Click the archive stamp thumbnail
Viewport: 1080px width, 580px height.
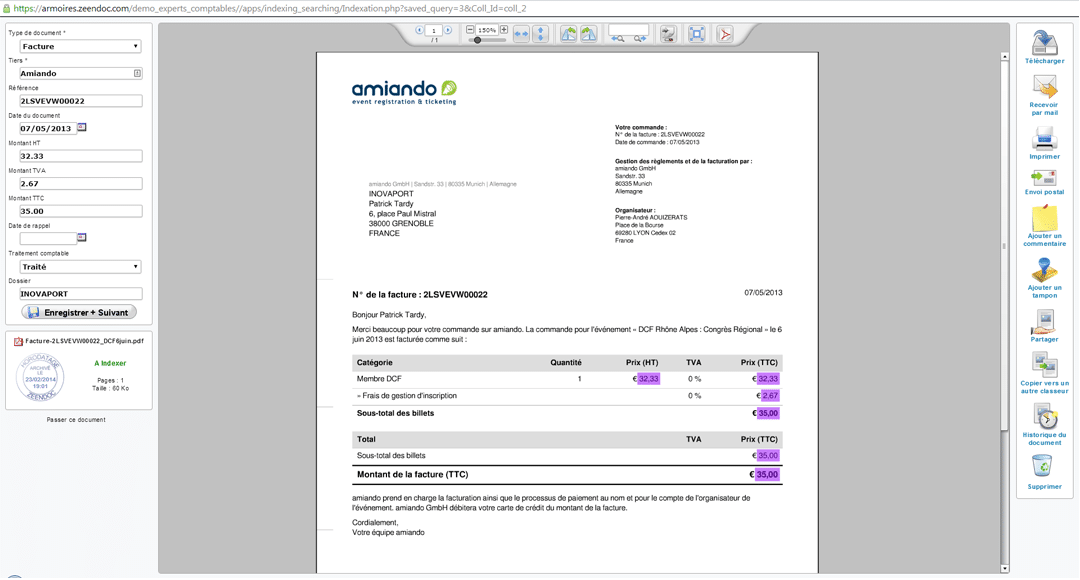coord(40,377)
